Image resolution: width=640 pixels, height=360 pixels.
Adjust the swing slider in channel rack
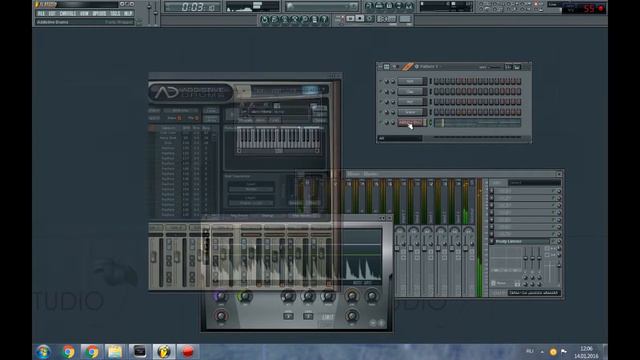click(495, 67)
